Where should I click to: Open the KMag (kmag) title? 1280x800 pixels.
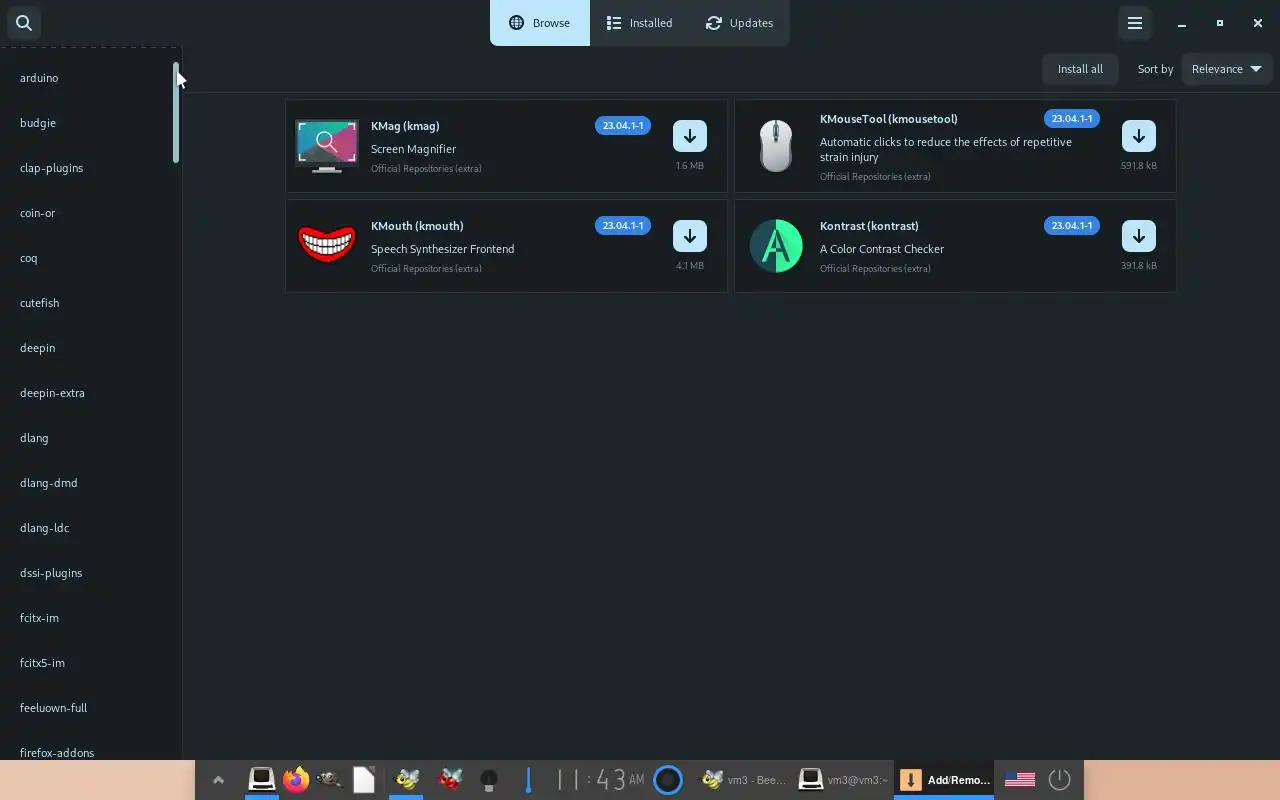pyautogui.click(x=405, y=126)
